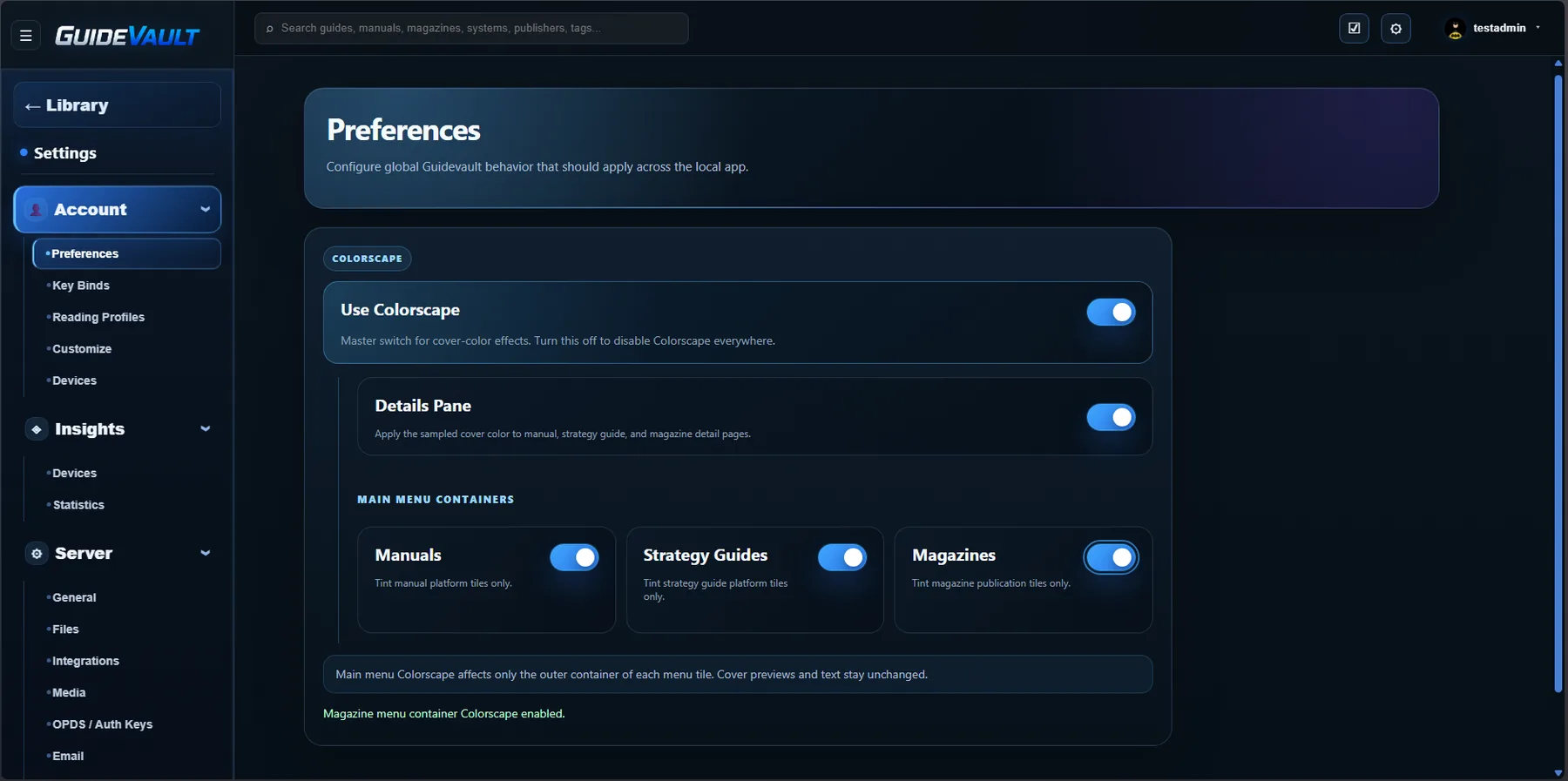Click 'Master switch for cover-color effects' description
1568x781 pixels.
click(x=558, y=341)
